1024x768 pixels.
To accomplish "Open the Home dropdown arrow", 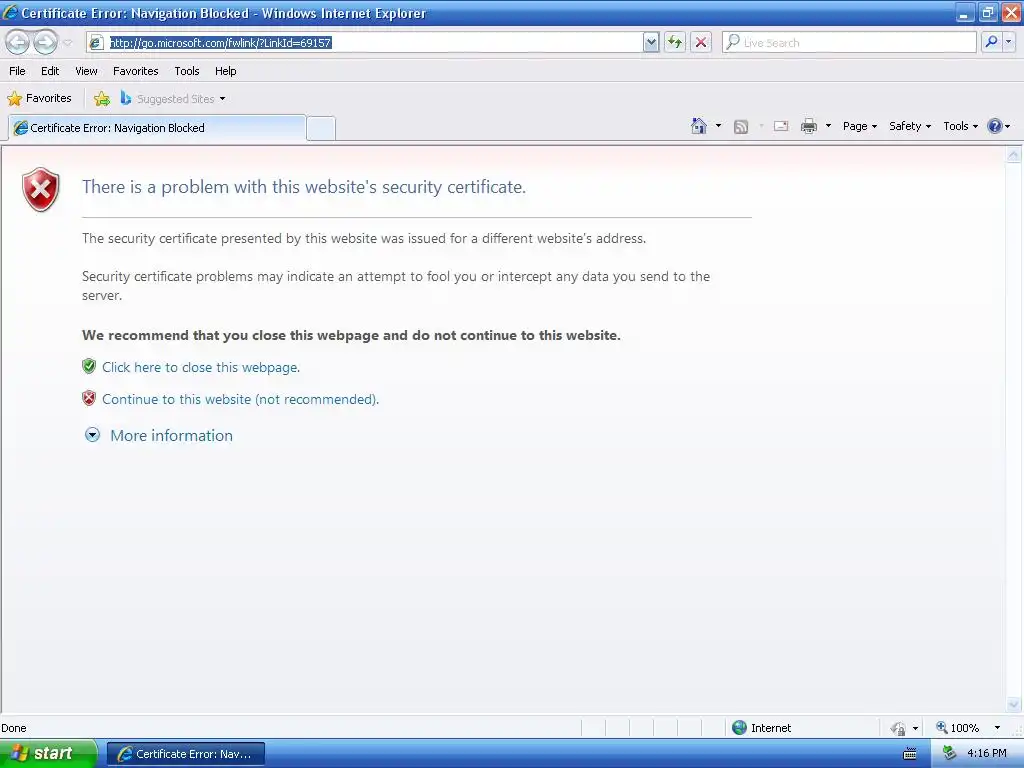I will pos(718,126).
